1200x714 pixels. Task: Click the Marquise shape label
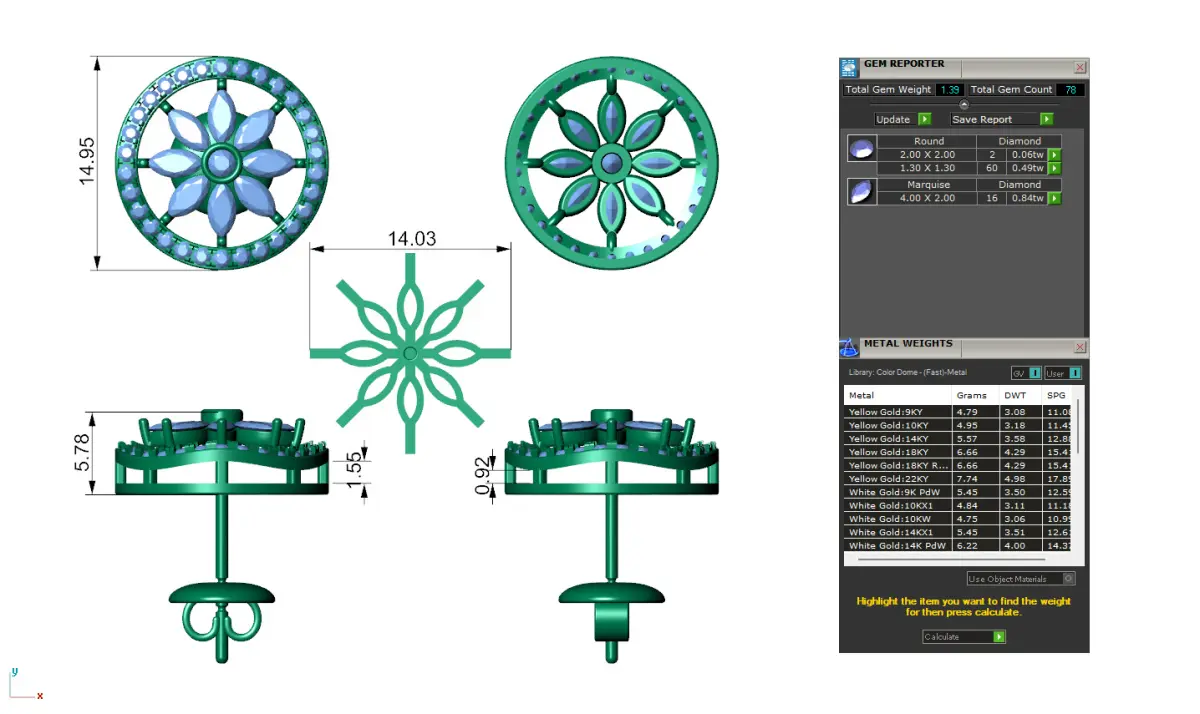pyautogui.click(x=927, y=185)
